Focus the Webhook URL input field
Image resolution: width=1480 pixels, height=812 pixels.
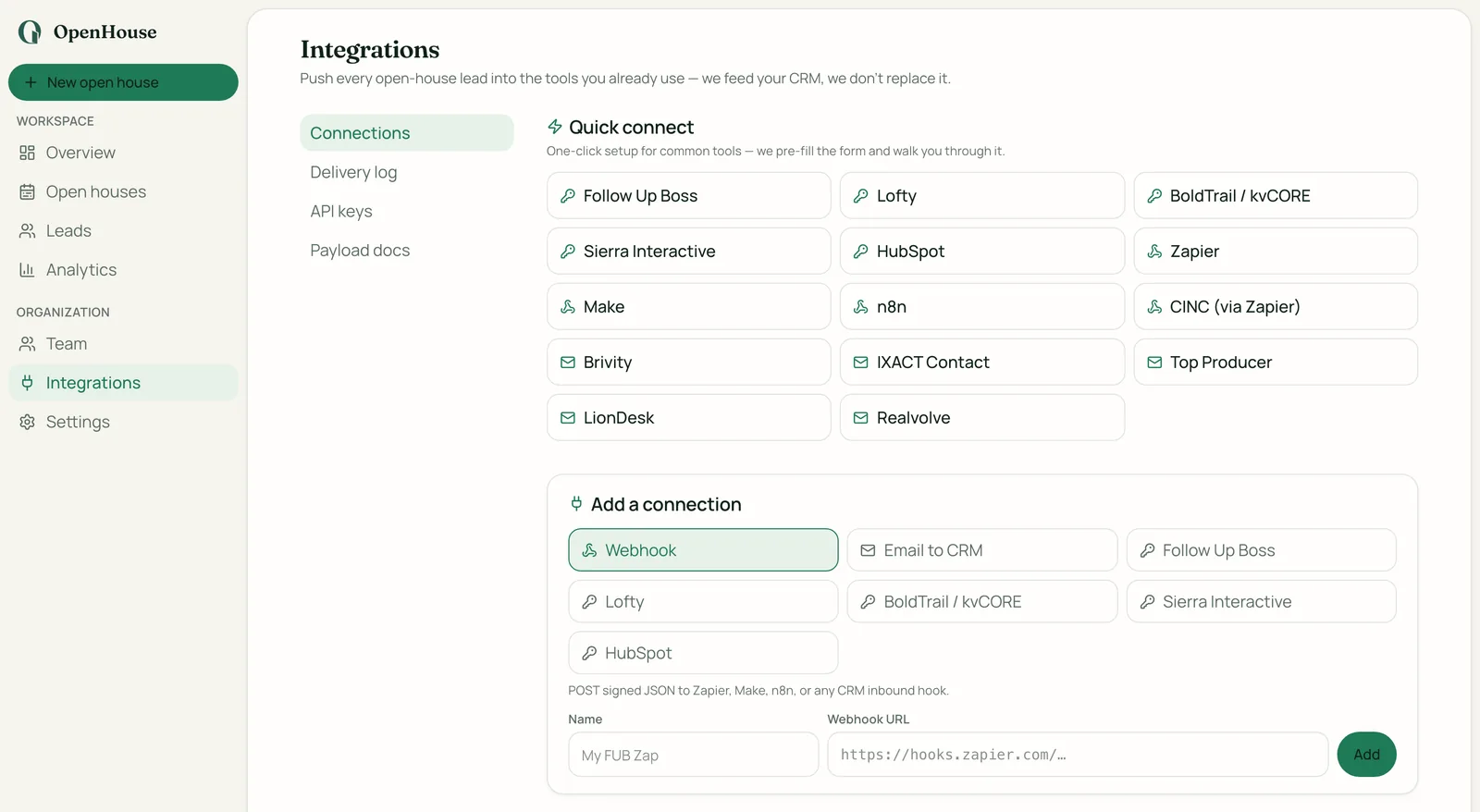click(1078, 755)
